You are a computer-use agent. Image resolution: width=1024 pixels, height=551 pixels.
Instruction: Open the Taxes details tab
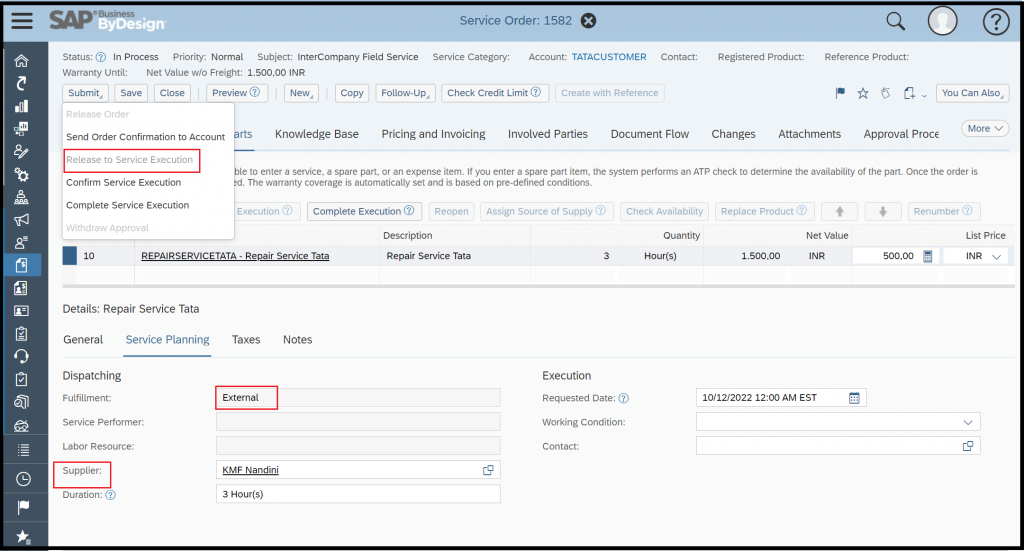click(x=246, y=339)
